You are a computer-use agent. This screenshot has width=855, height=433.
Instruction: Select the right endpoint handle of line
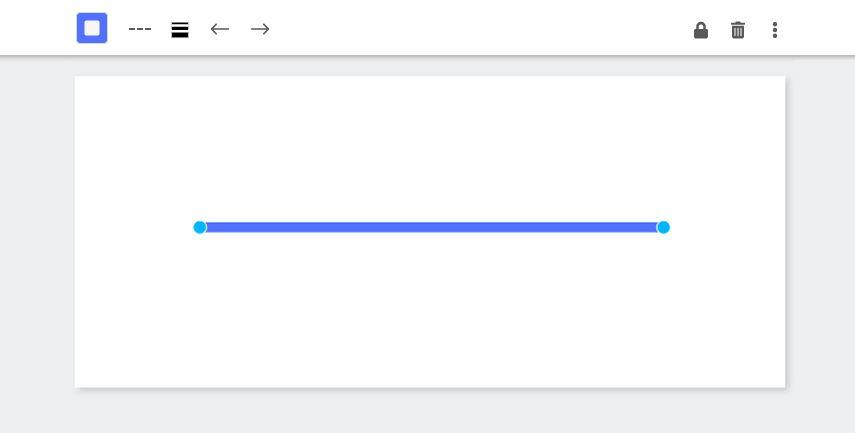(x=663, y=227)
